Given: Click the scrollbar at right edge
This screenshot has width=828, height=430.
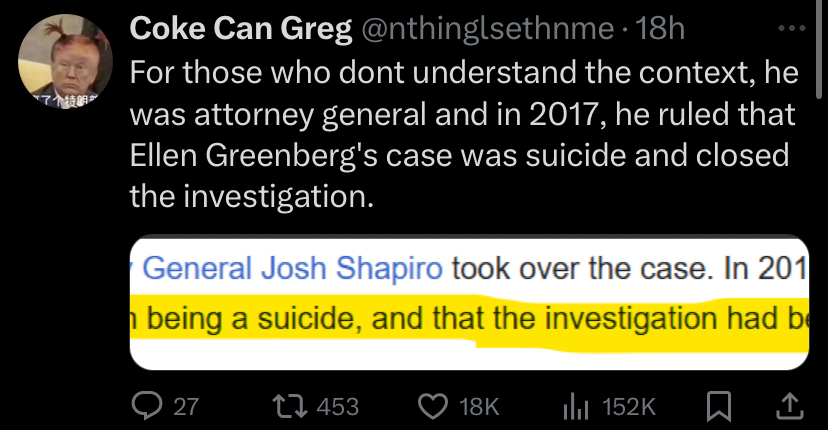Looking at the screenshot, I should coord(820,48).
